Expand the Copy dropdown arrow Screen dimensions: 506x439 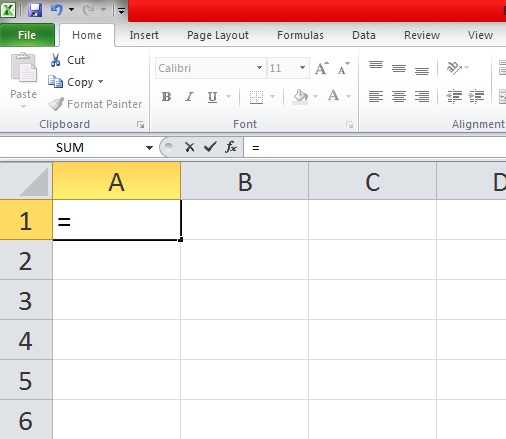point(100,81)
